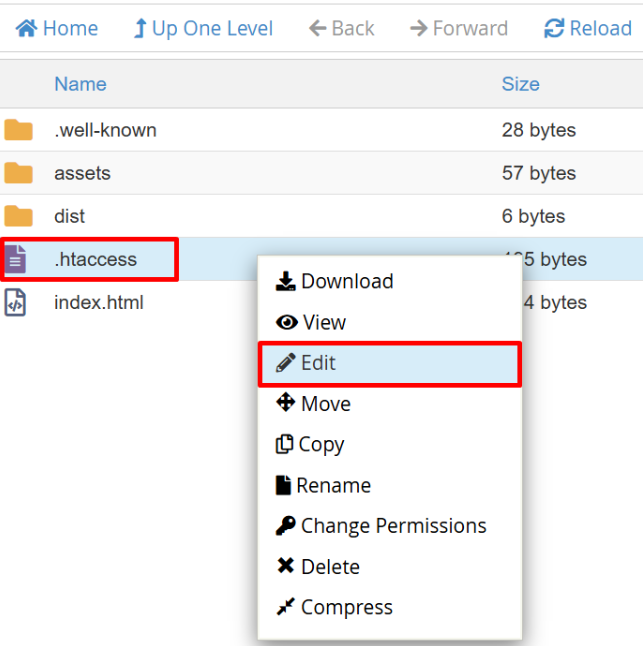
Task: Click the Up One Level arrow icon
Action: click(x=141, y=28)
